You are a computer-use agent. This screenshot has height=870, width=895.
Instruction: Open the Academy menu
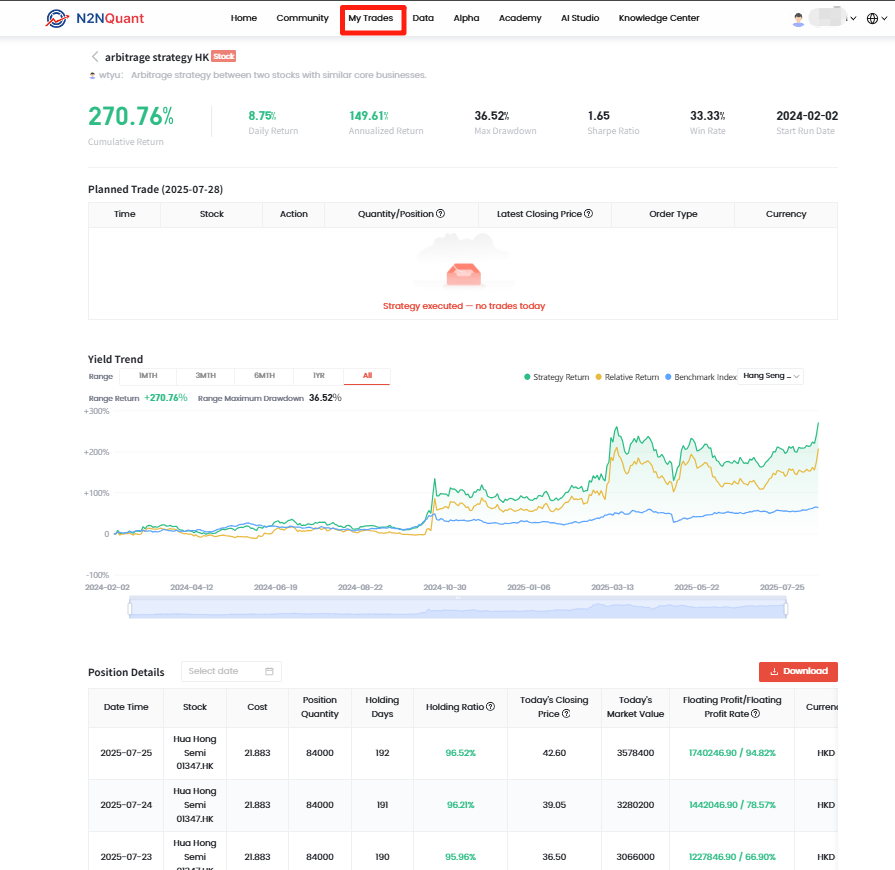point(520,18)
